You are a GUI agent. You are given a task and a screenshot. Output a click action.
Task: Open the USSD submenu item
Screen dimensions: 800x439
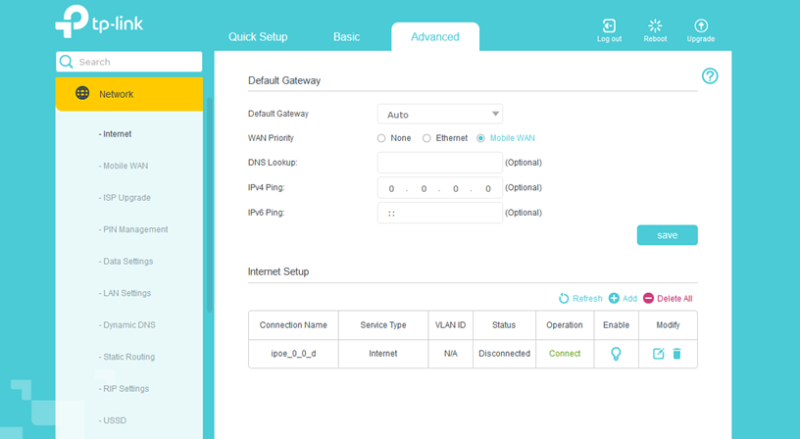(x=113, y=421)
